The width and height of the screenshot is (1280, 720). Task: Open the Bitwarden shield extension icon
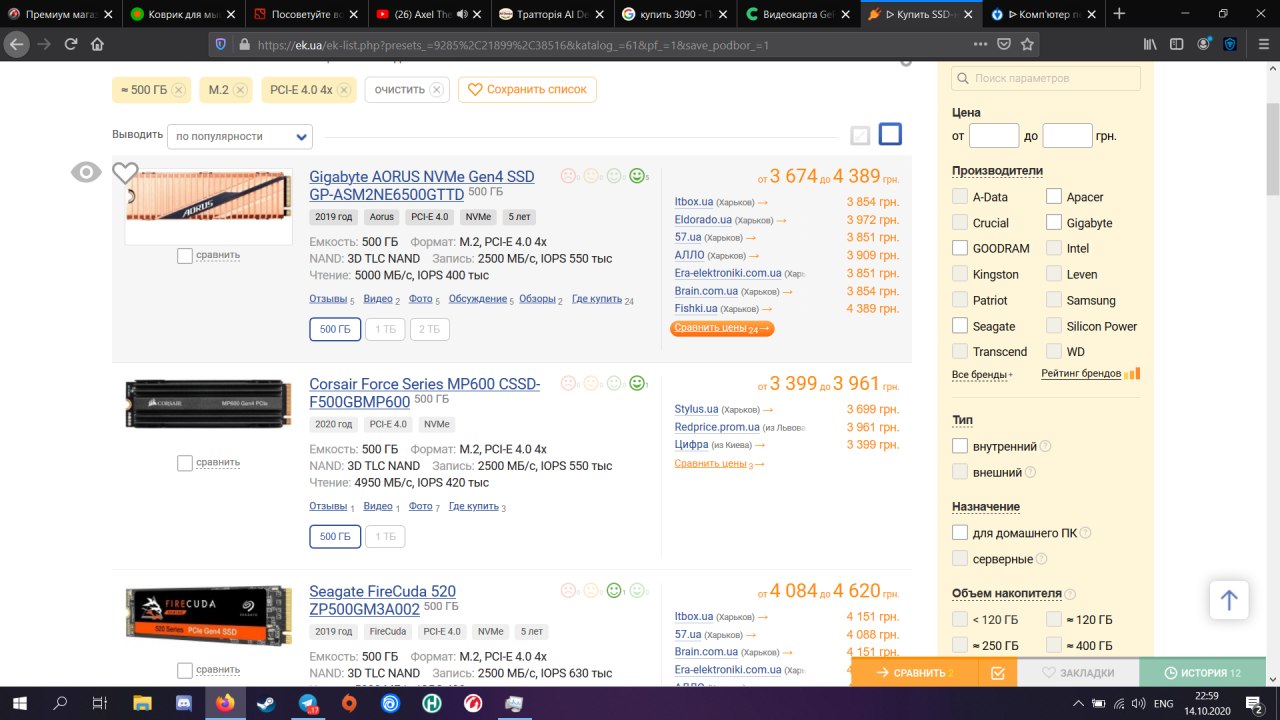pos(1230,44)
